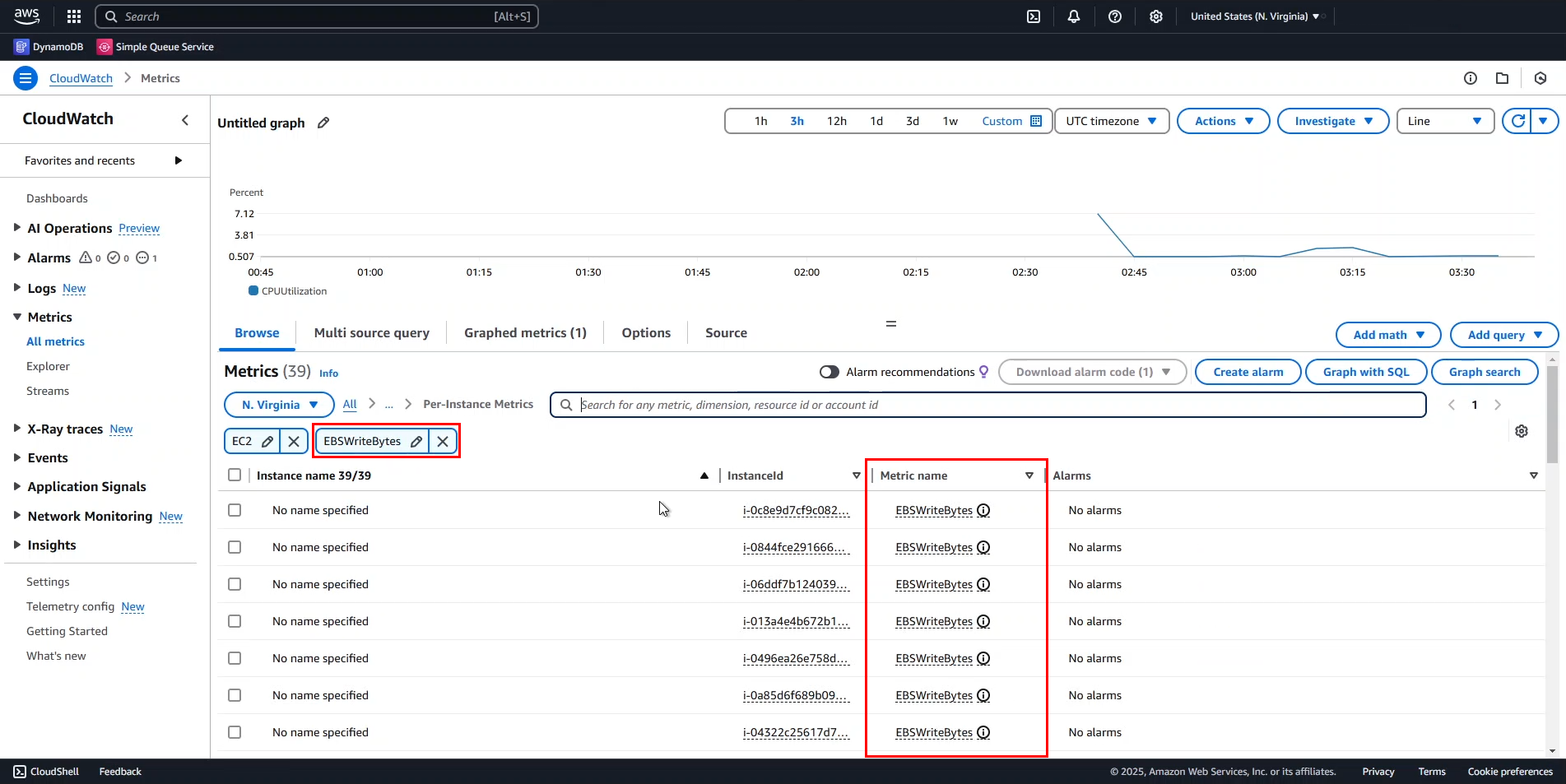Enable the Alarm recommendations toggle
1566x784 pixels.
point(829,372)
